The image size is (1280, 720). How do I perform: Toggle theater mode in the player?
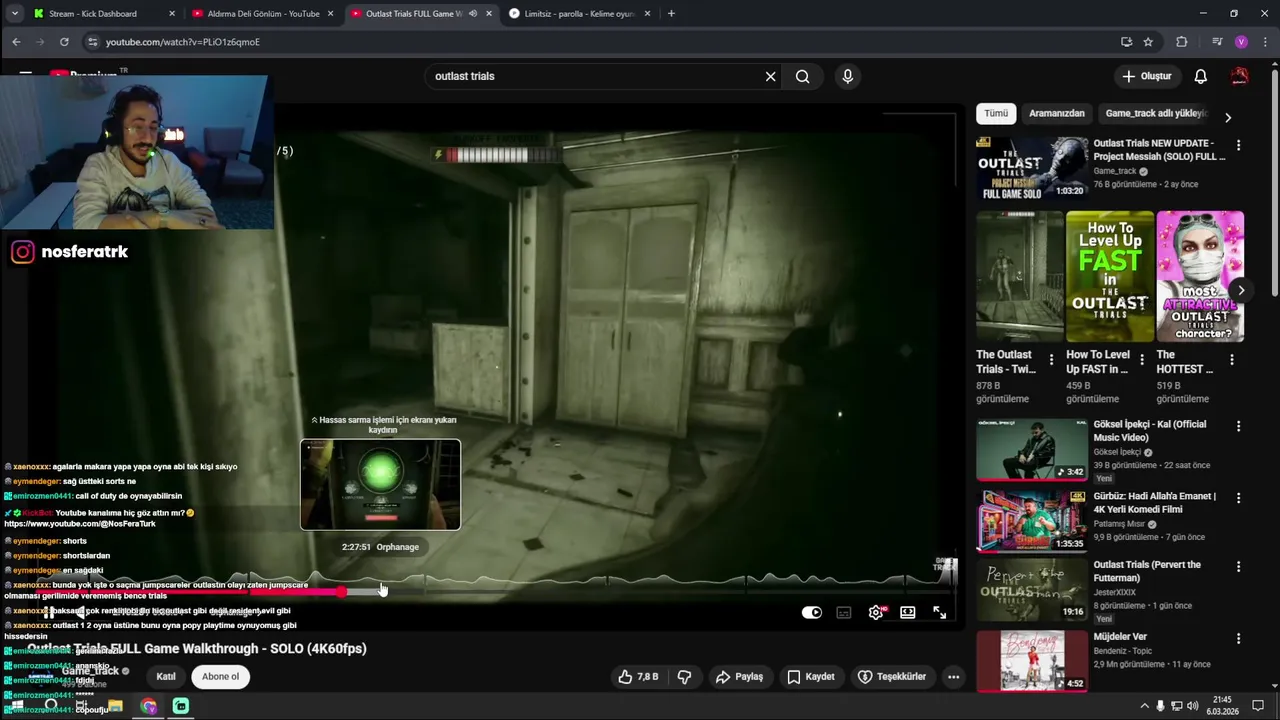(x=908, y=613)
